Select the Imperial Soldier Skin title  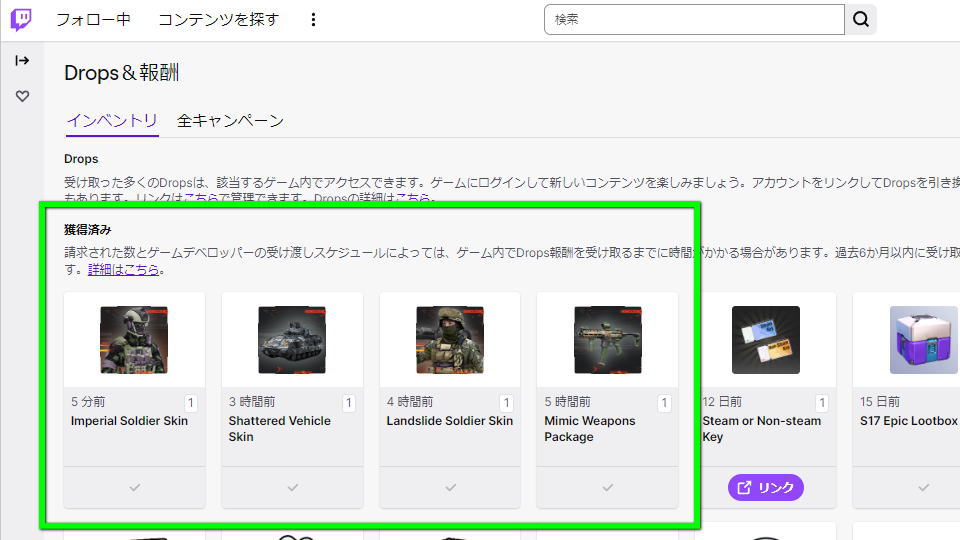(x=129, y=421)
